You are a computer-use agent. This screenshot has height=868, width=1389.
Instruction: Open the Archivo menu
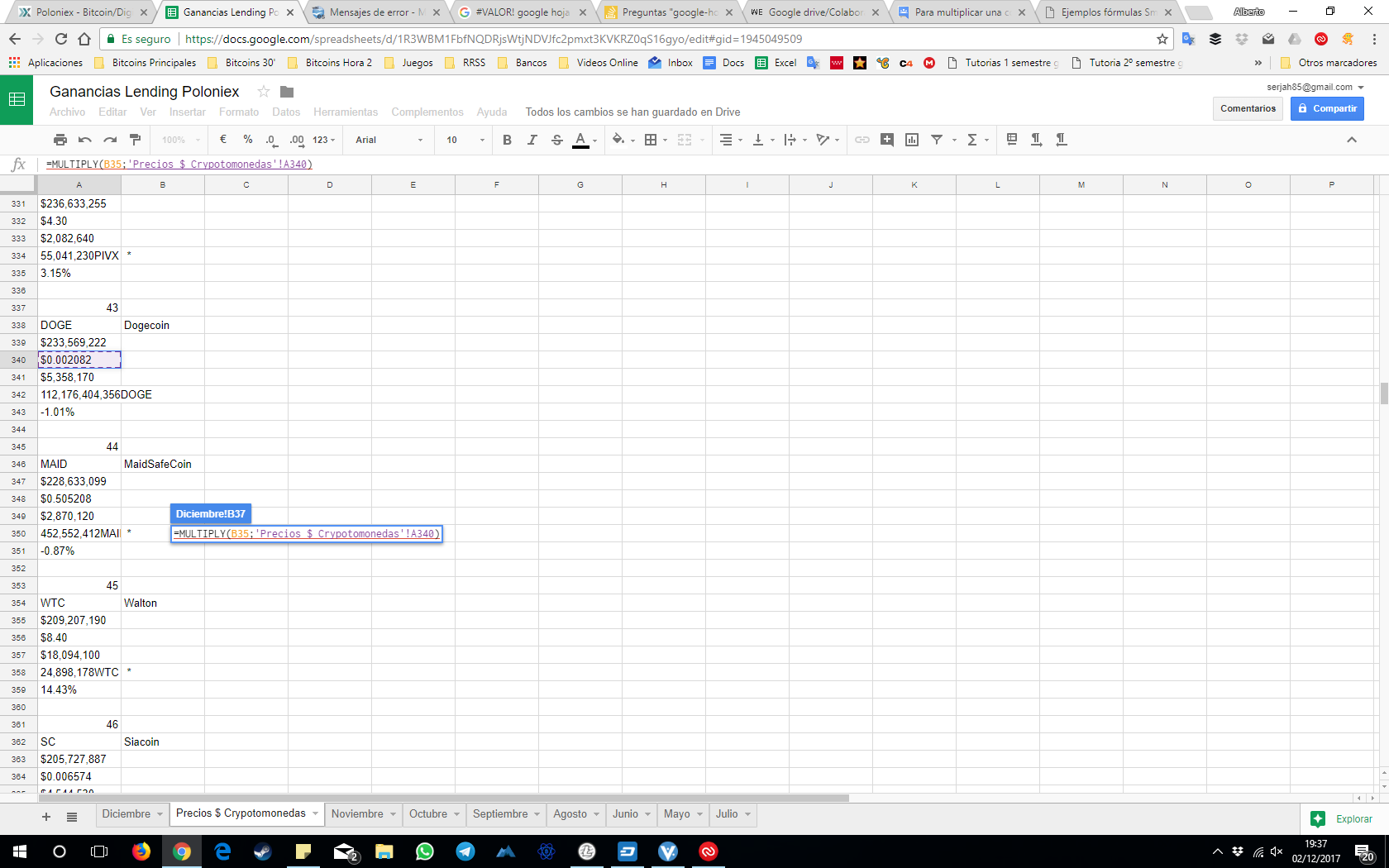point(67,112)
